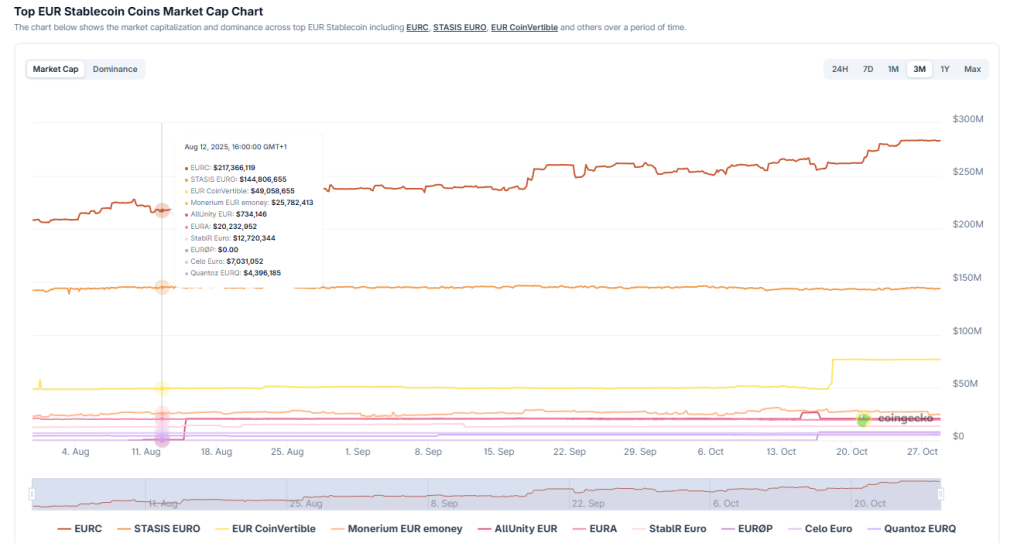Switch to the Dominance tab

pyautogui.click(x=115, y=69)
